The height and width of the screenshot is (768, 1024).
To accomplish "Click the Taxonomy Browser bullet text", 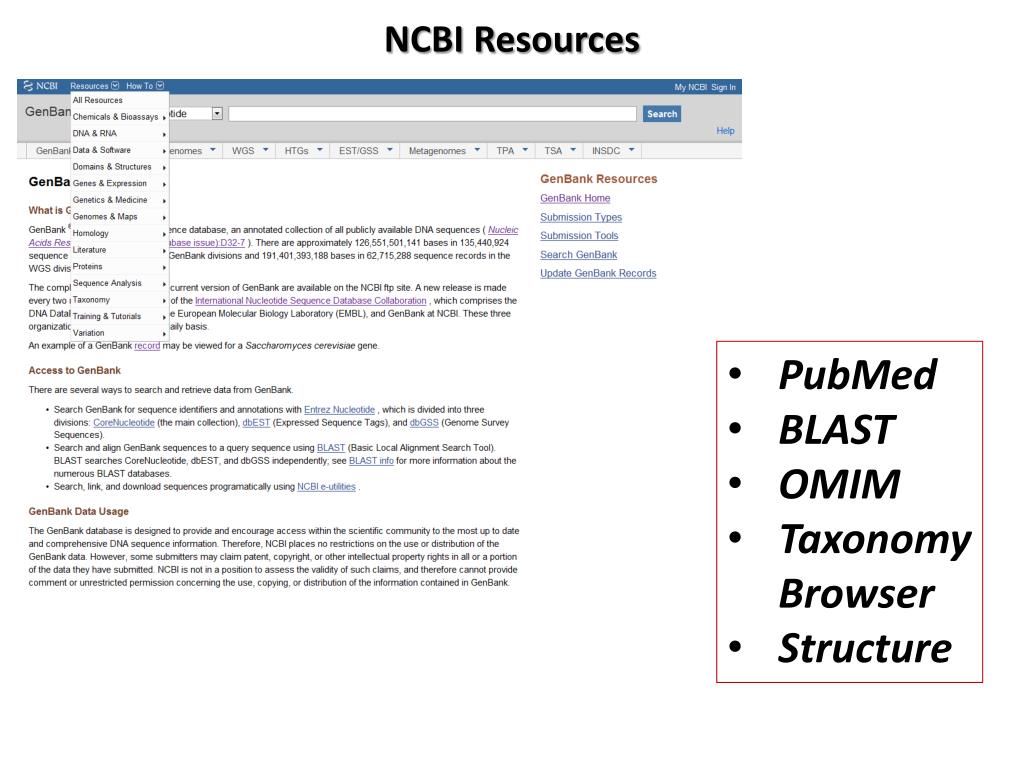I will point(874,566).
